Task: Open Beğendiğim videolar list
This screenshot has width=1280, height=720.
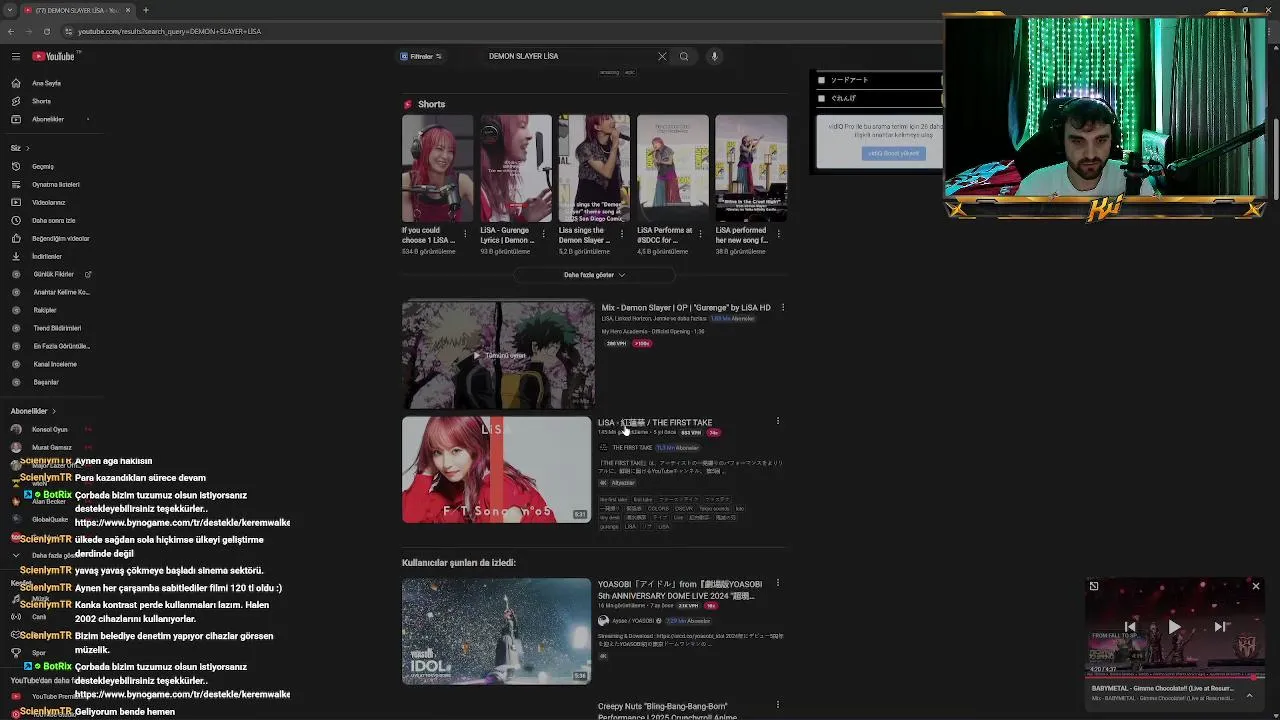Action: pos(60,238)
